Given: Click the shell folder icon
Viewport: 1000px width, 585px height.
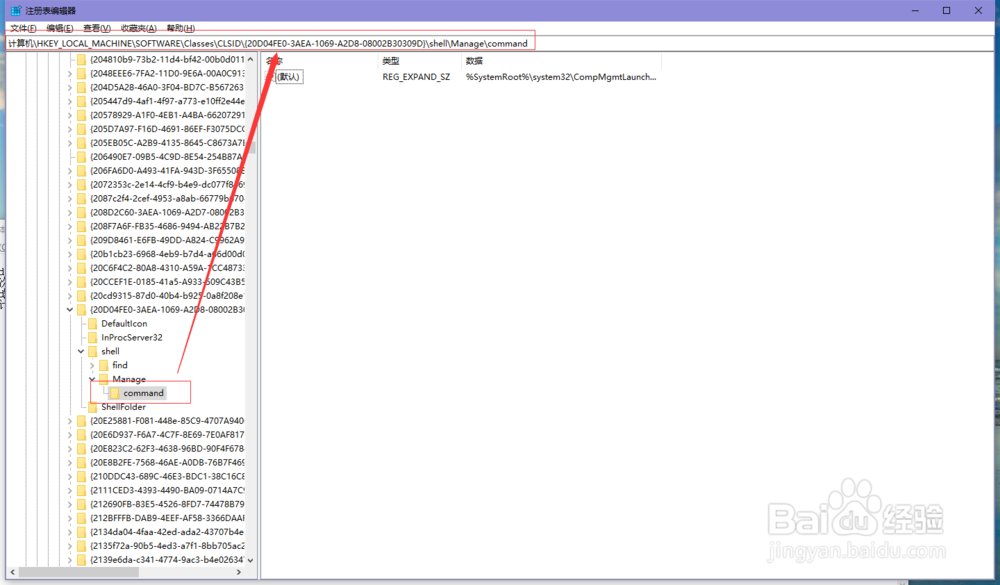Looking at the screenshot, I should (x=92, y=352).
